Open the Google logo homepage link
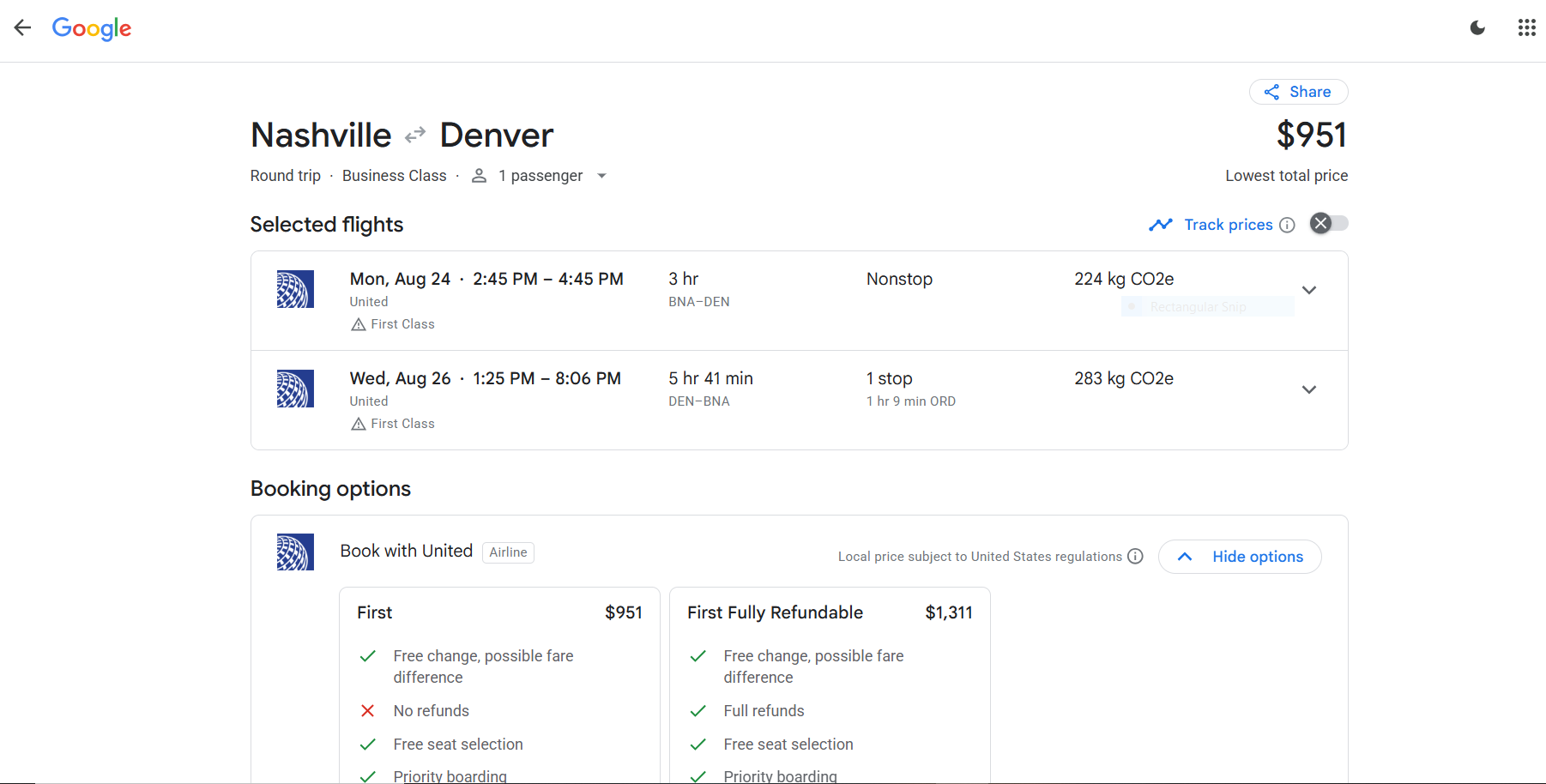 click(92, 28)
